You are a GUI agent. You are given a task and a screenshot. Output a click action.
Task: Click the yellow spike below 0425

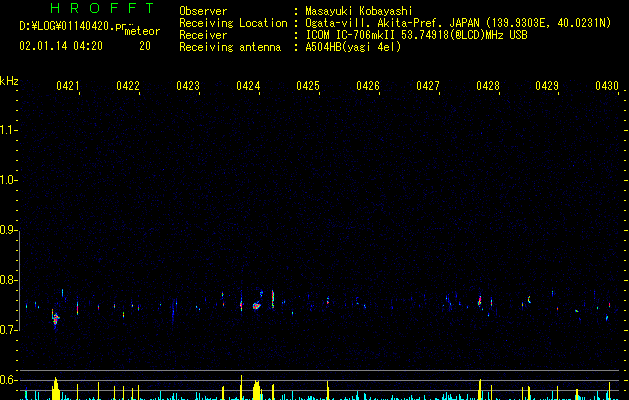click(x=328, y=390)
